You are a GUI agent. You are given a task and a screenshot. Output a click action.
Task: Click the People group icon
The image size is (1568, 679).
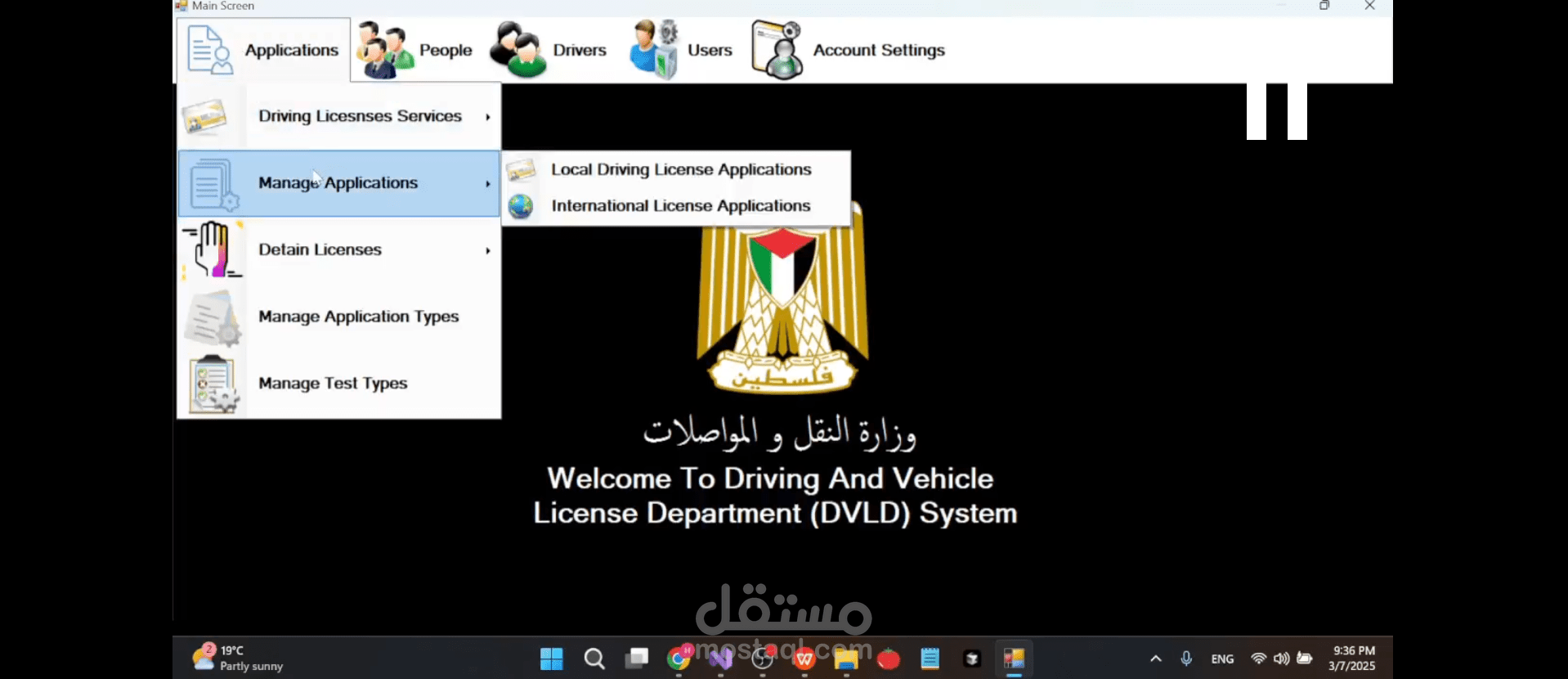click(384, 50)
